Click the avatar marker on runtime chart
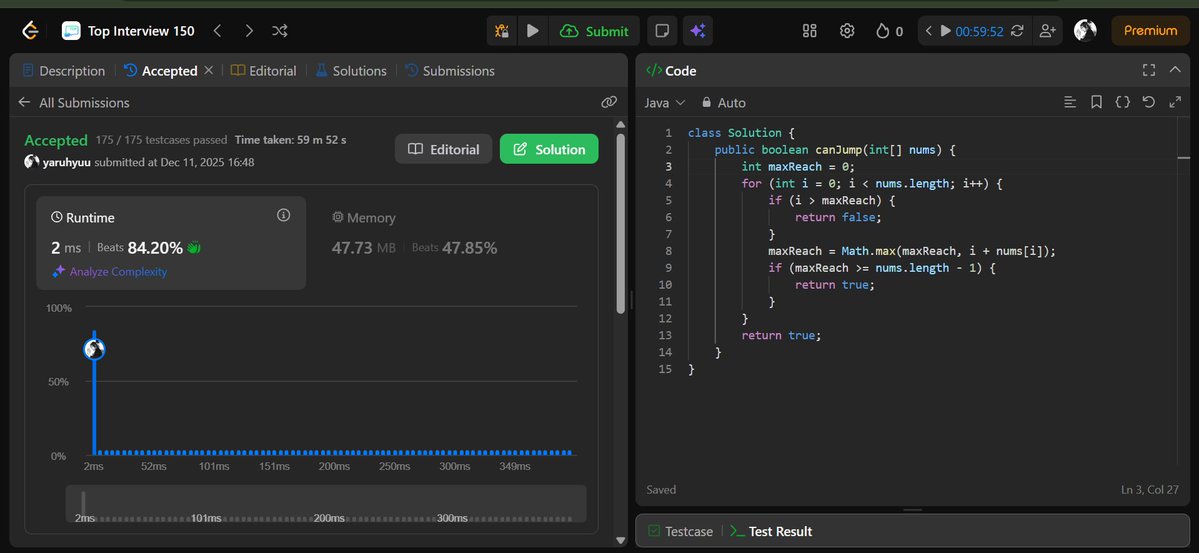Viewport: 1199px width, 553px height. click(x=94, y=350)
